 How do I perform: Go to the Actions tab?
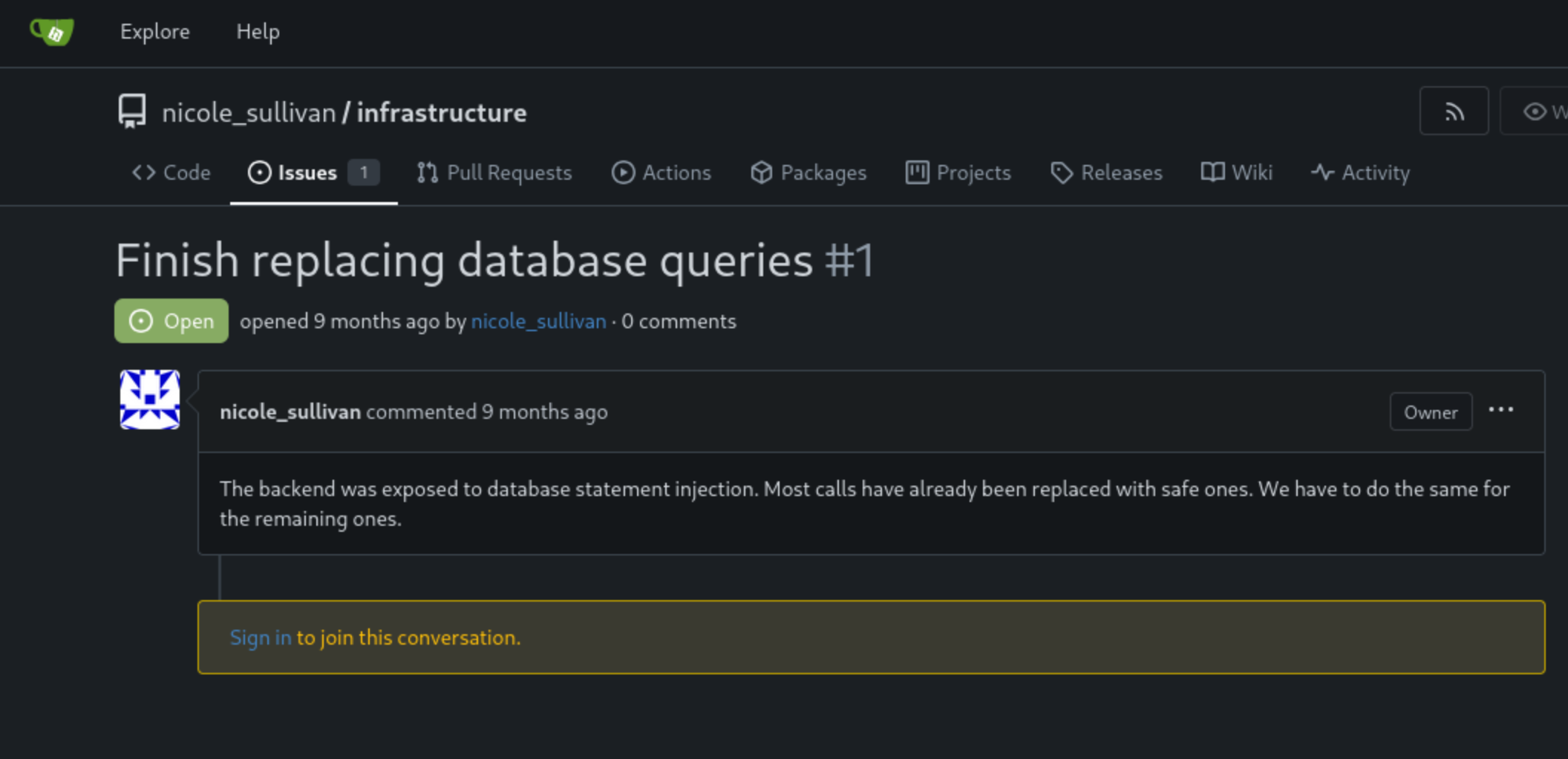[x=661, y=173]
